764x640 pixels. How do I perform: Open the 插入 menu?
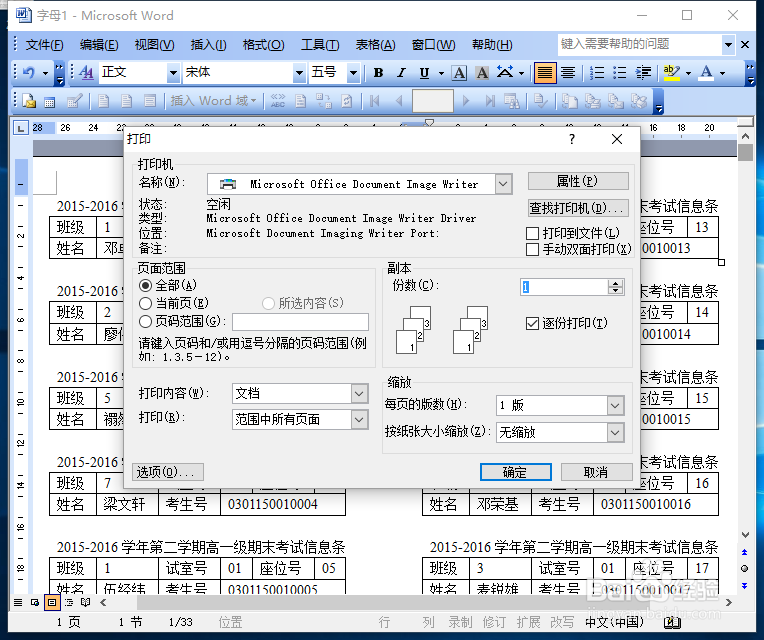click(209, 45)
